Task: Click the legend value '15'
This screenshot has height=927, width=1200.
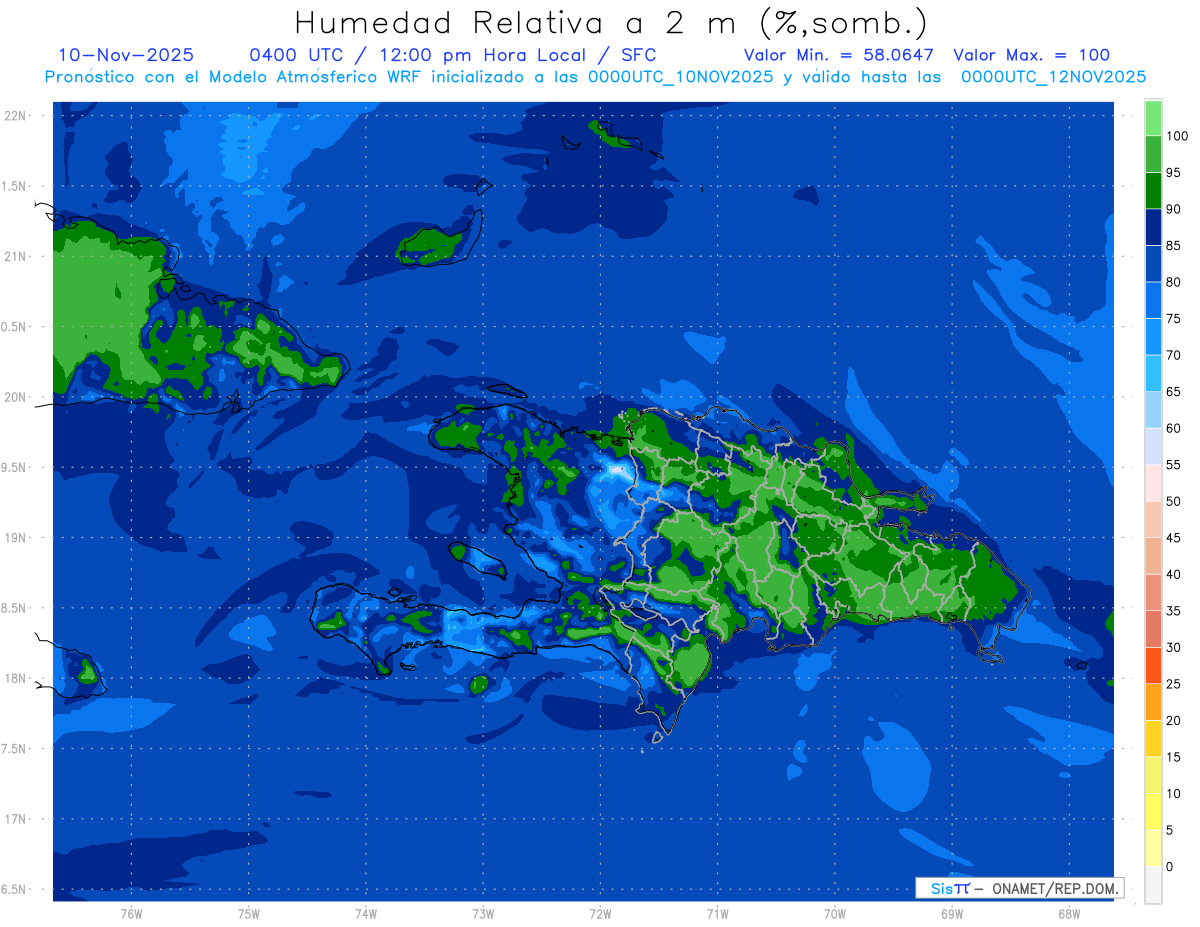Action: pyautogui.click(x=1173, y=757)
